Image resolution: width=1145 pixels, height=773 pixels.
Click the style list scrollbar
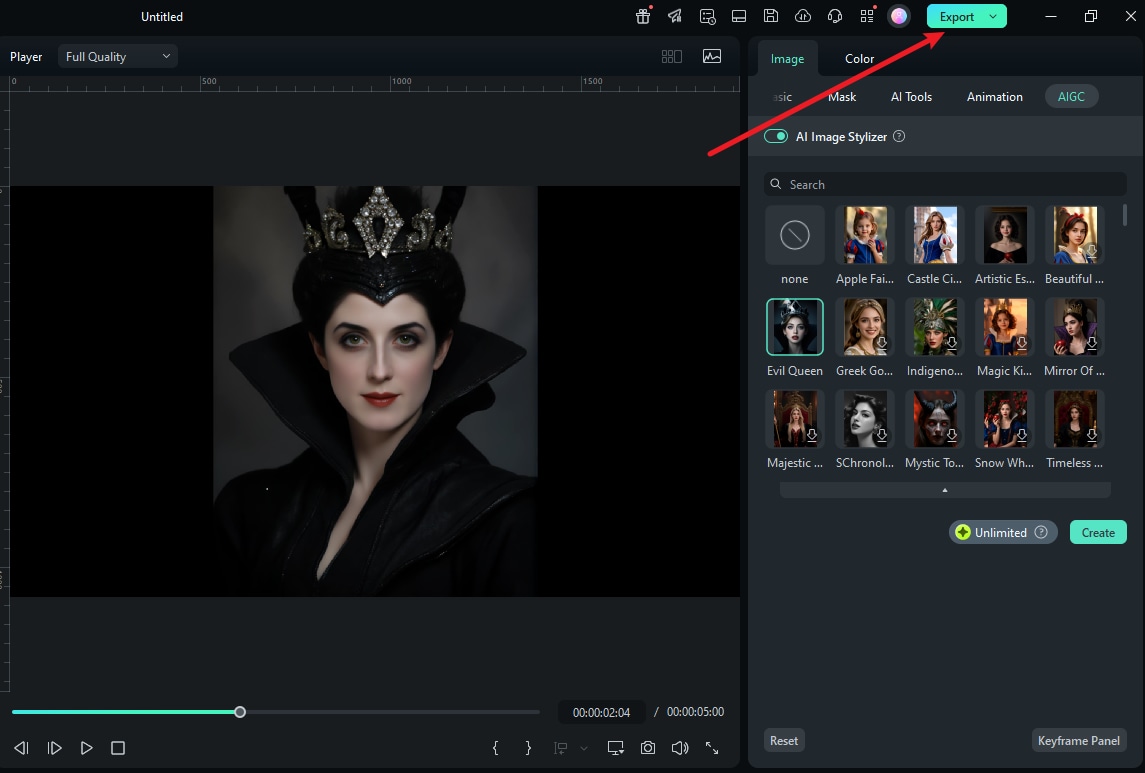(1125, 215)
